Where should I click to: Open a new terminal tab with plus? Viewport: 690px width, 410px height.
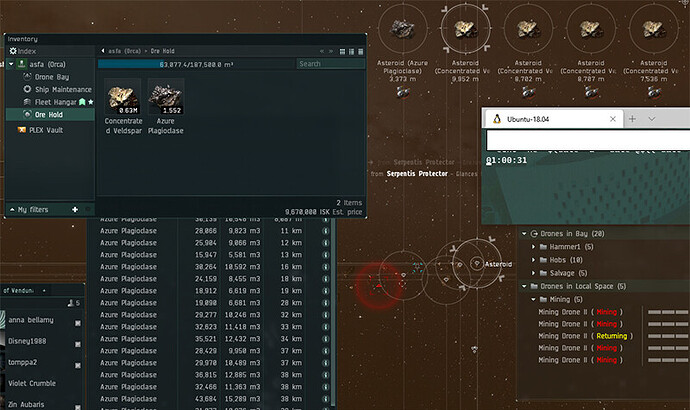[632, 119]
